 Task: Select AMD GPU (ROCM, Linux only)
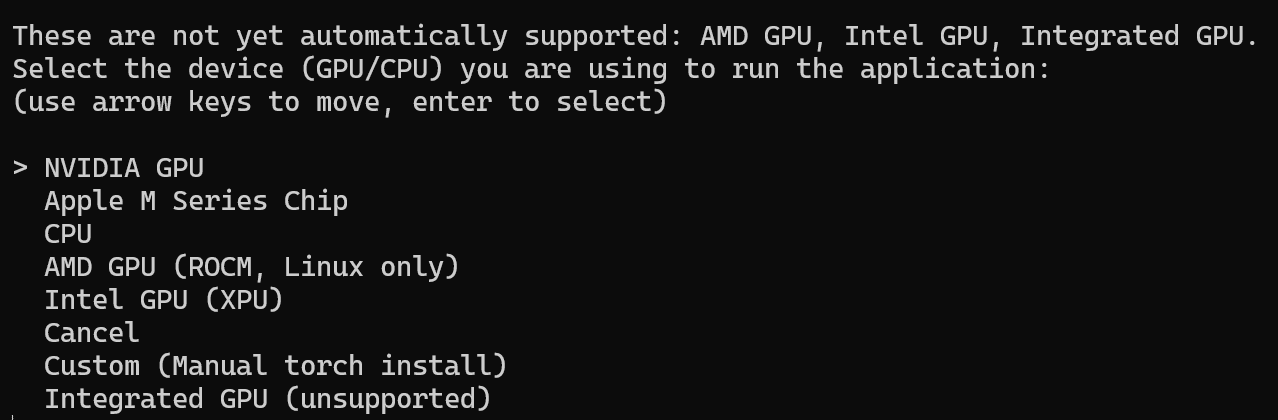251,267
